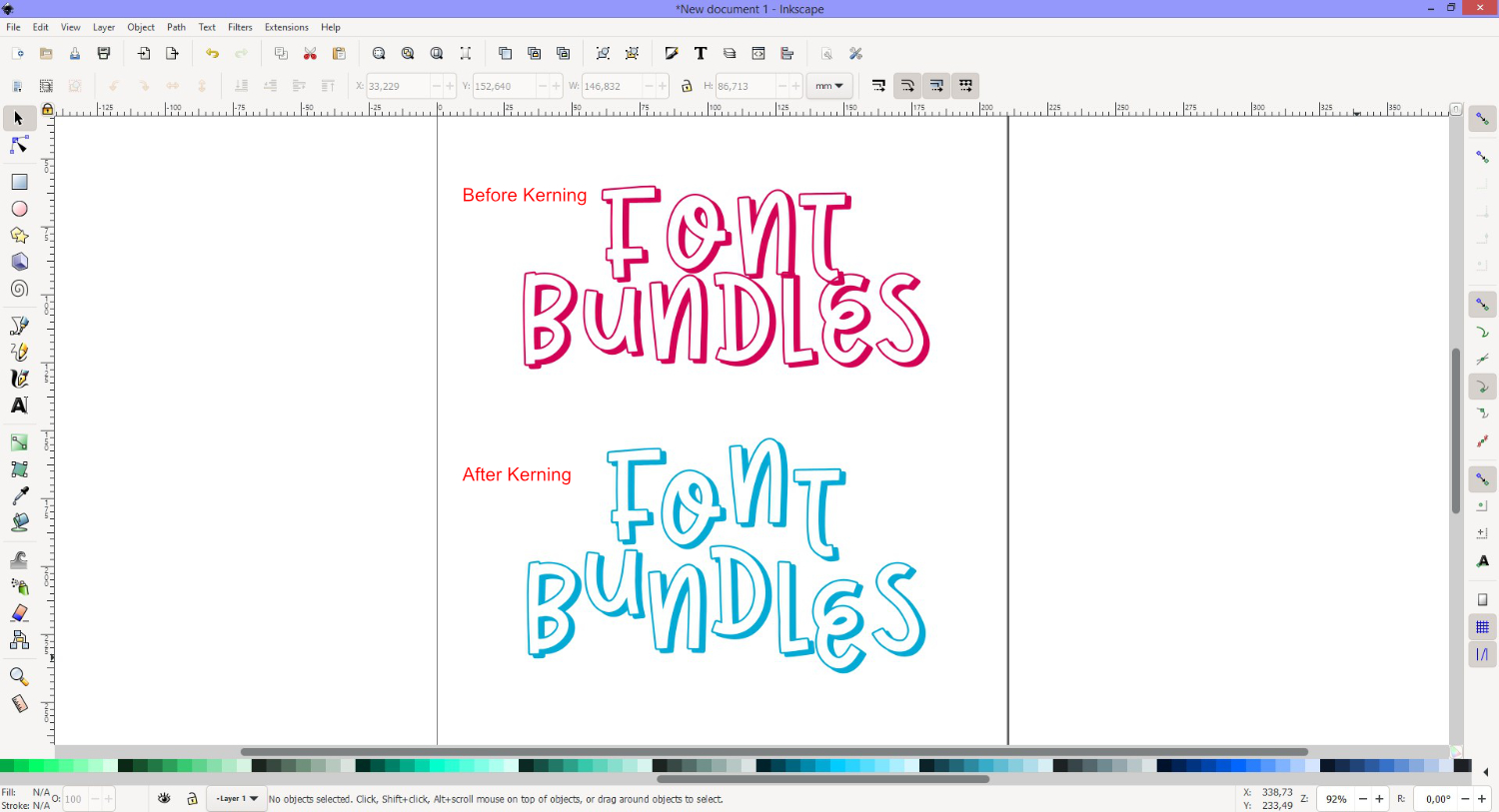Choose the Gradient tool

[x=19, y=442]
